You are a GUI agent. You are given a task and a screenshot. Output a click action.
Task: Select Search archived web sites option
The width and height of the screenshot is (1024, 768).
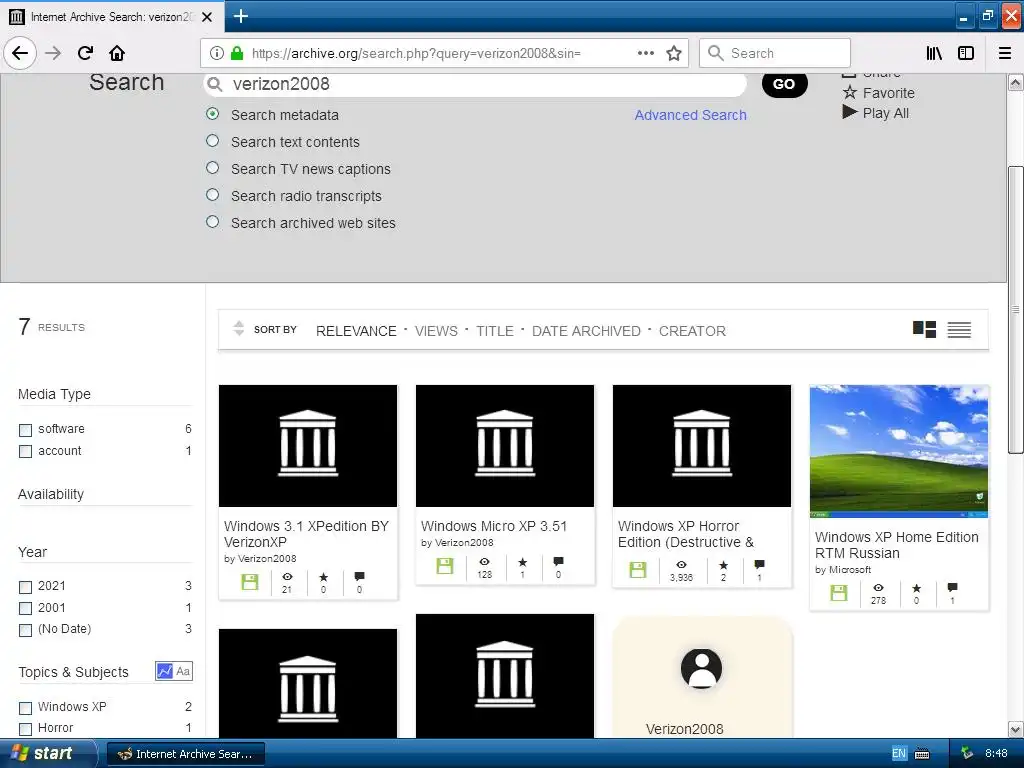tap(212, 221)
